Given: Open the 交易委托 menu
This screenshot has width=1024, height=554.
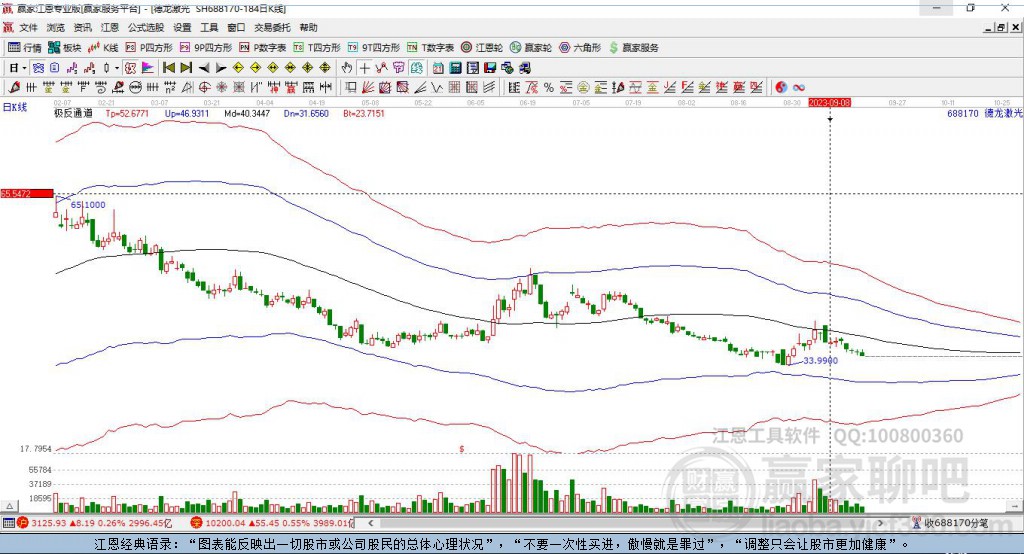Looking at the screenshot, I should click(272, 27).
